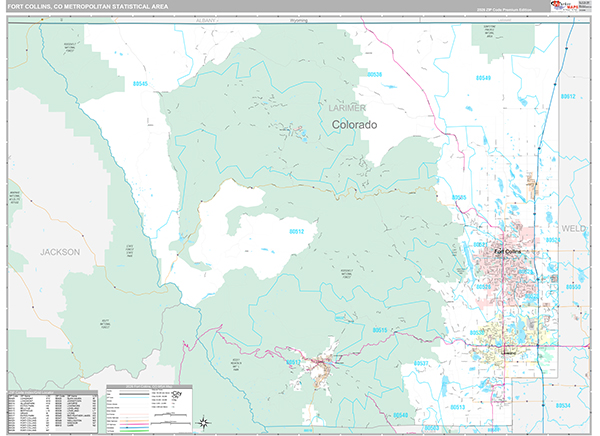Click ZIP code 80549 label
600x436 pixels.
[484, 77]
